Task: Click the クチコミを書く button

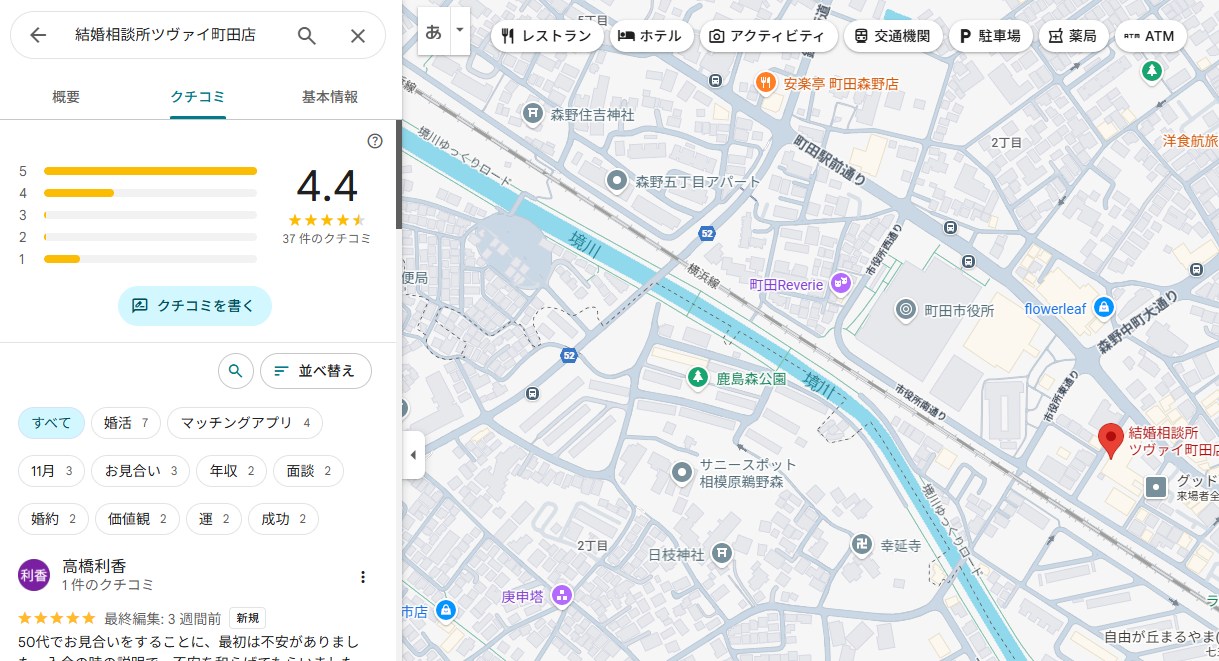Action: pyautogui.click(x=194, y=306)
